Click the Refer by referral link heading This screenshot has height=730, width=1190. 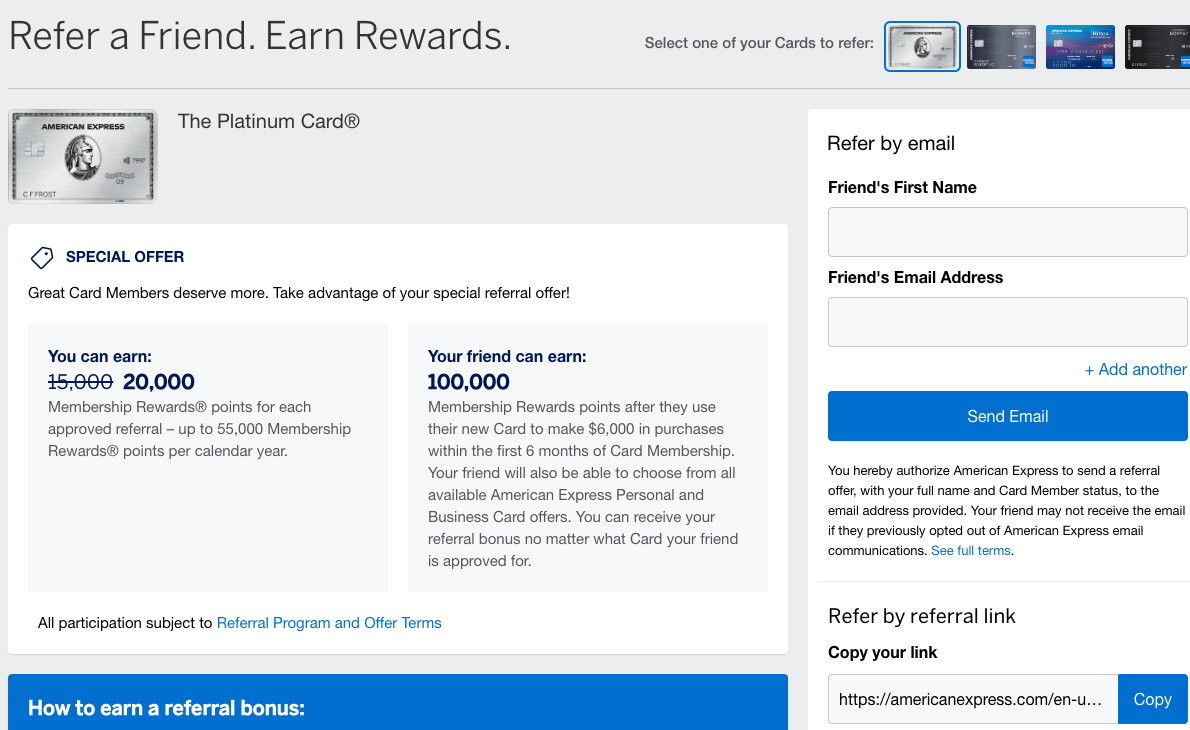tap(921, 616)
